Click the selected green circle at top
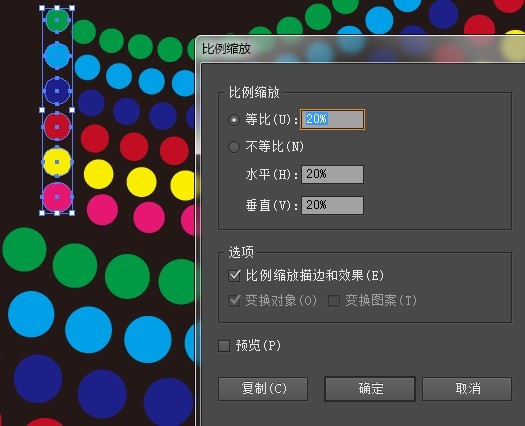This screenshot has height=426, width=525. (57, 20)
